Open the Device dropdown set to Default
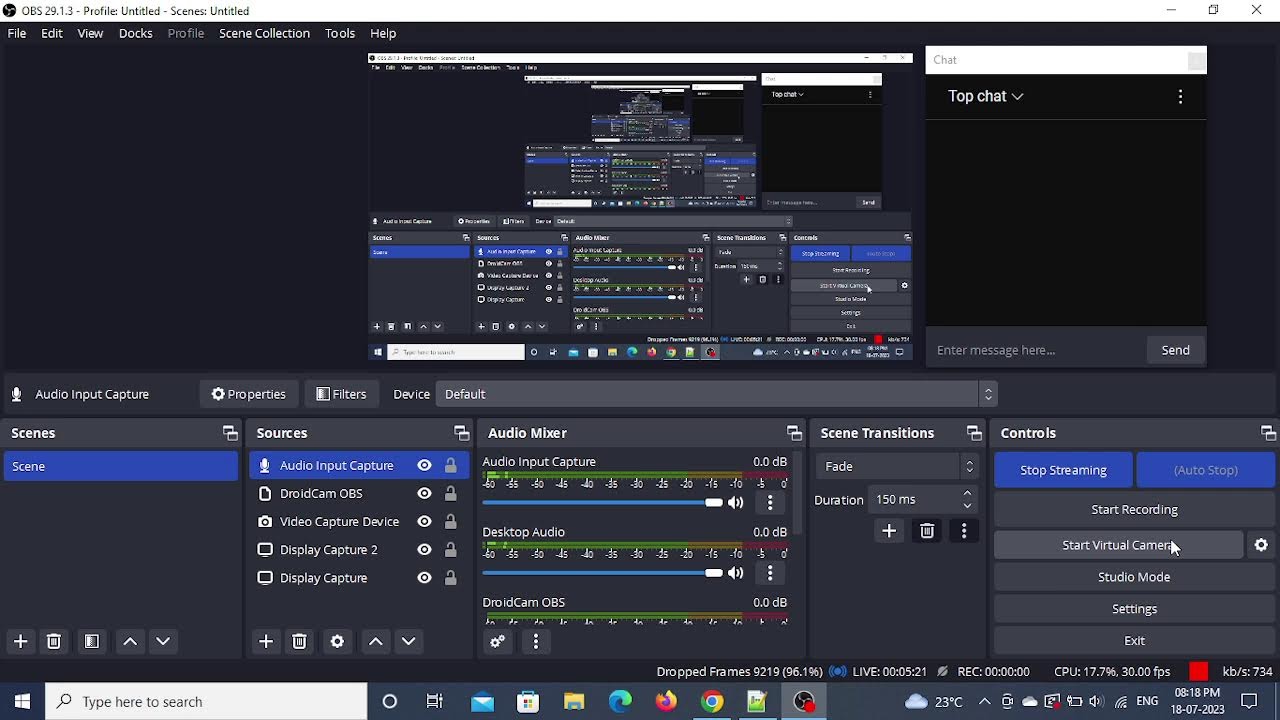Image resolution: width=1280 pixels, height=720 pixels. pos(717,394)
